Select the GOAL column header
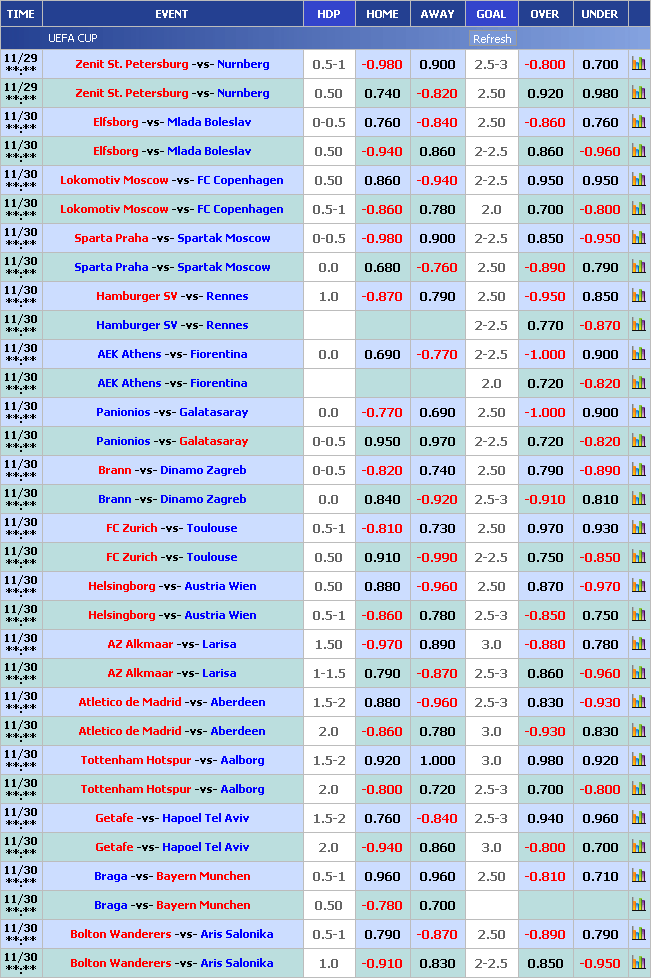 [491, 14]
